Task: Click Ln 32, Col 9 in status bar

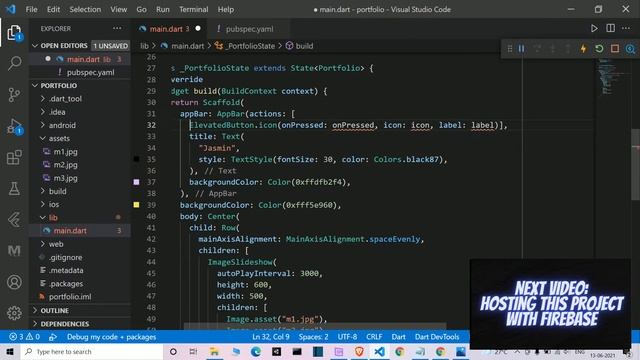Action: point(271,337)
